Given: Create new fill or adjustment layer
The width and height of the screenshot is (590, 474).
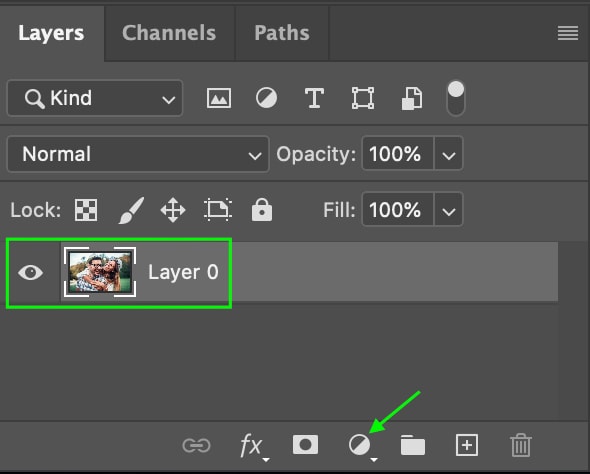Looking at the screenshot, I should [360, 445].
